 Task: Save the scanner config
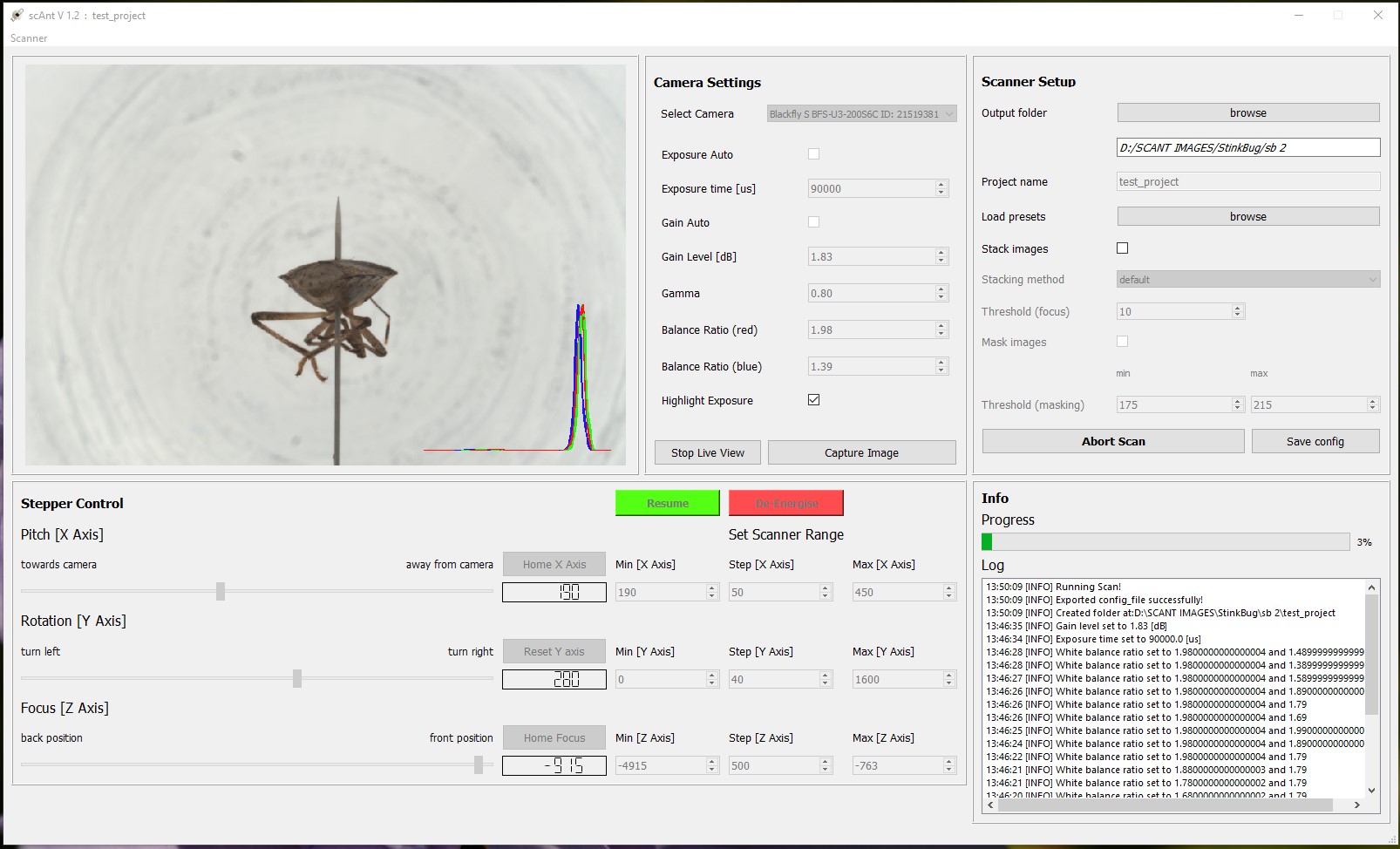1315,441
